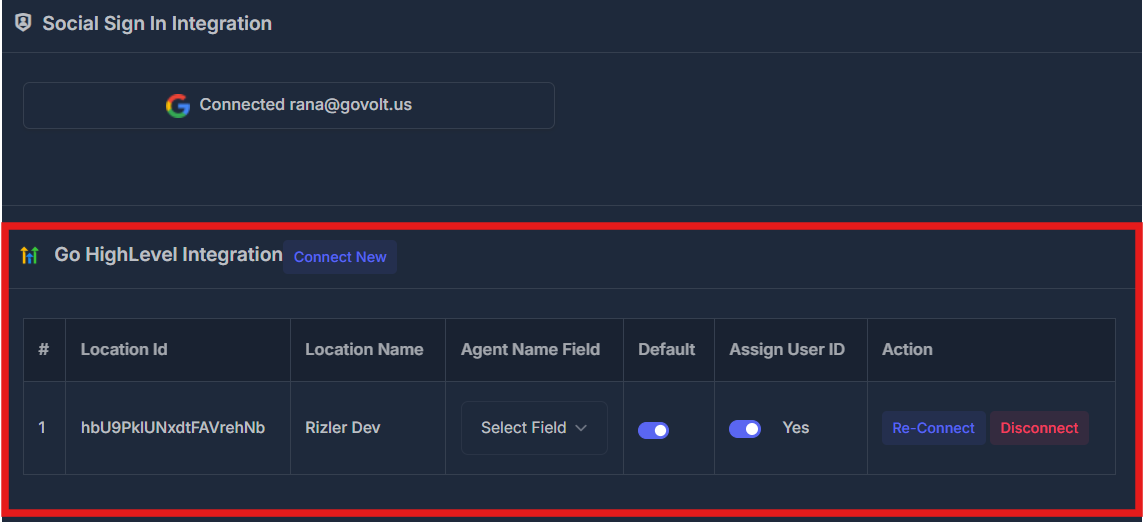Viewport: 1143px width, 522px height.
Task: Click the Social Sign In shield icon
Action: [x=23, y=23]
